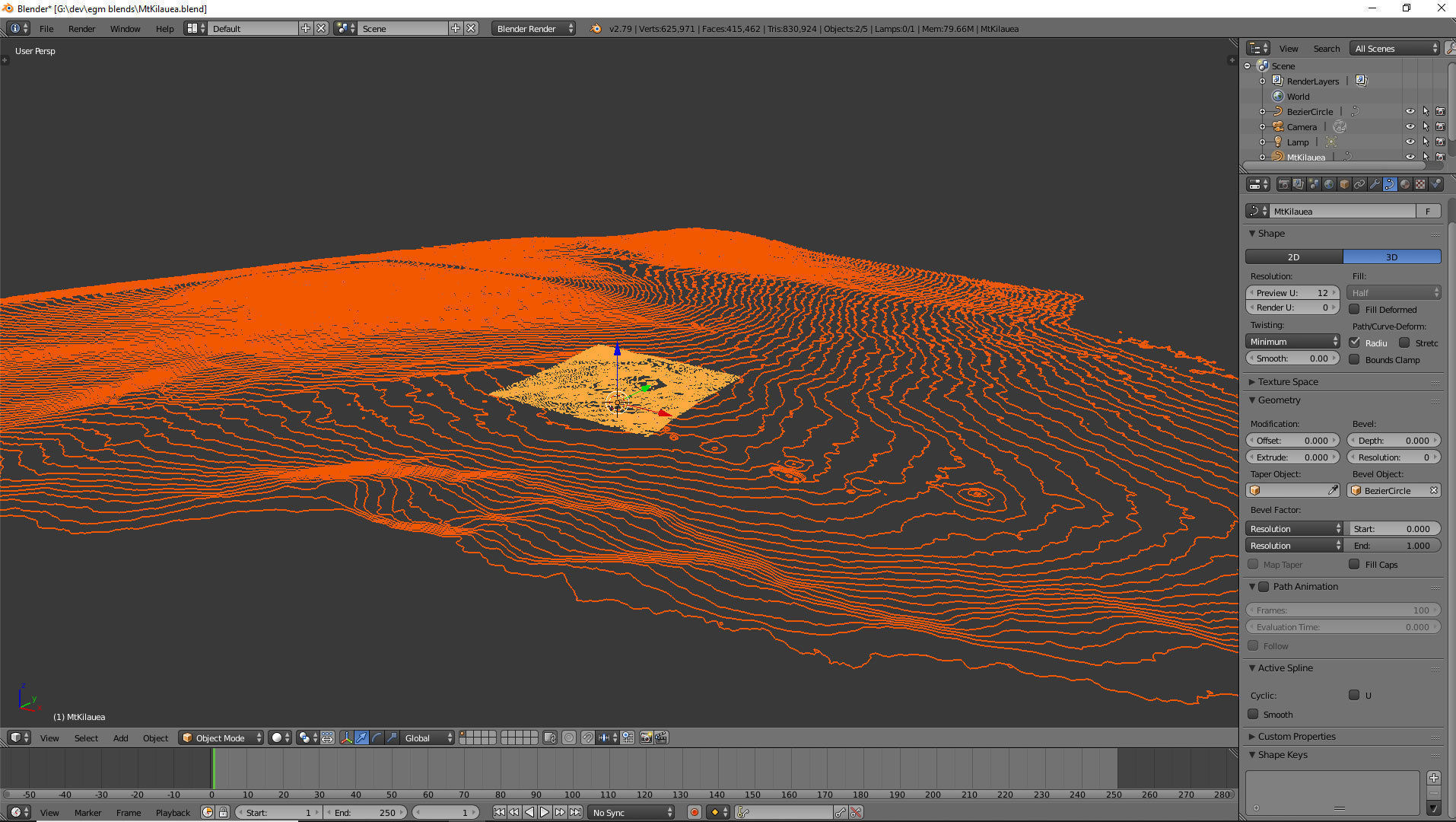Screen dimensions: 1456x822
Task: Open the File menu
Action: pyautogui.click(x=46, y=28)
